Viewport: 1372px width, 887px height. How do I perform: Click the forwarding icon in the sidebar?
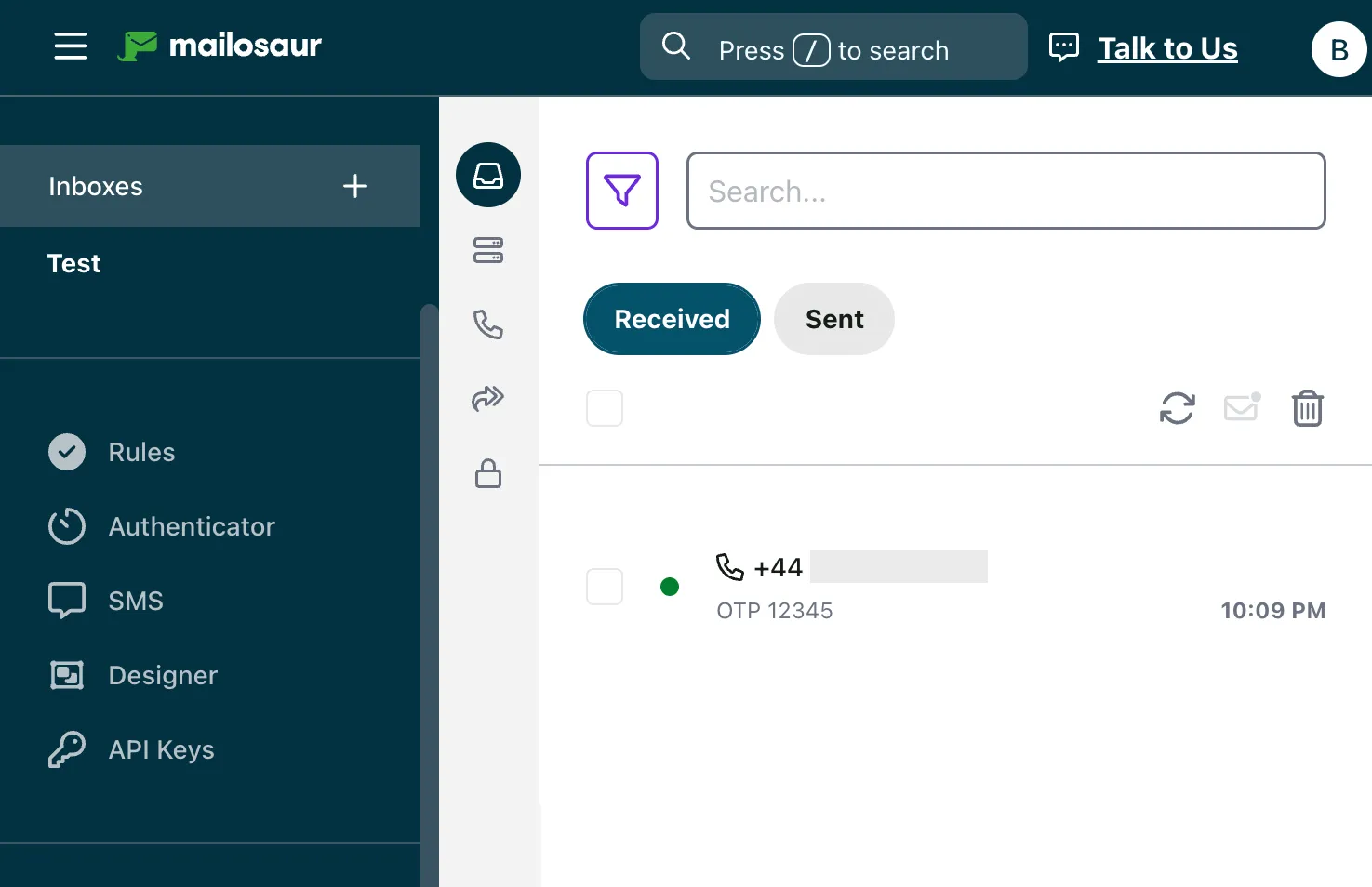487,399
